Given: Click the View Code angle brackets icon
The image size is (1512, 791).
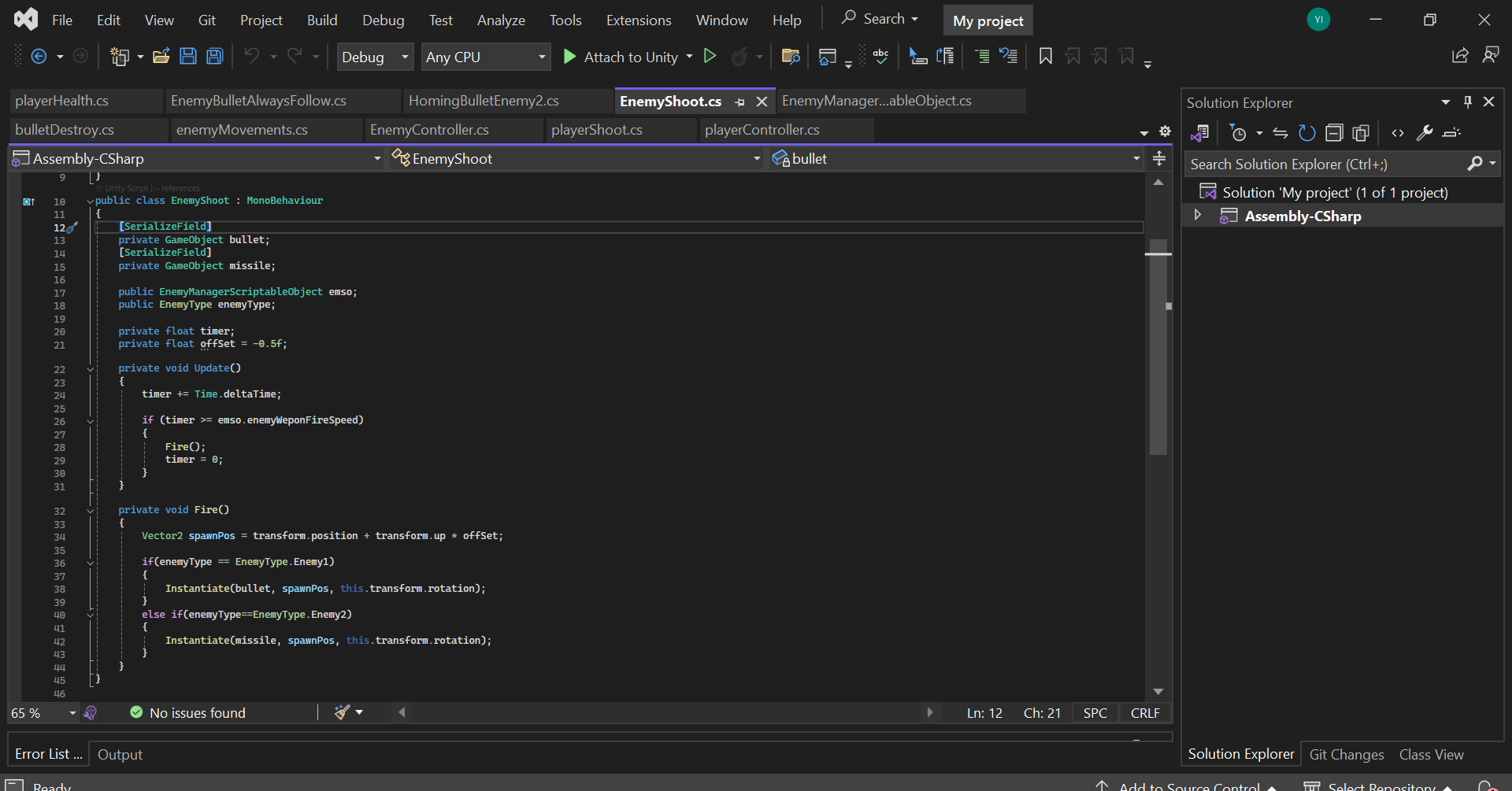Looking at the screenshot, I should [1398, 133].
